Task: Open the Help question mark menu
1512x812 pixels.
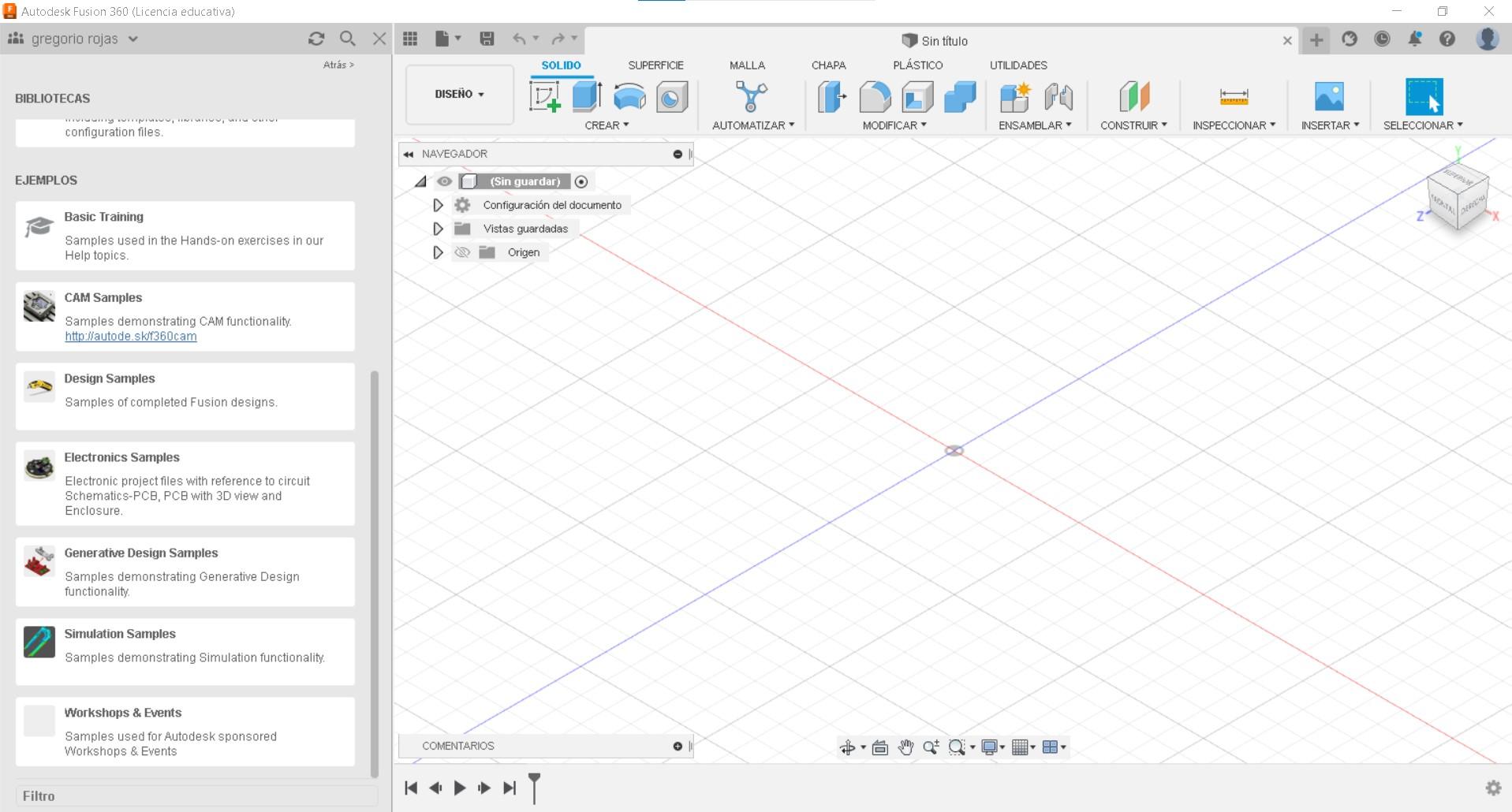Action: [1447, 39]
